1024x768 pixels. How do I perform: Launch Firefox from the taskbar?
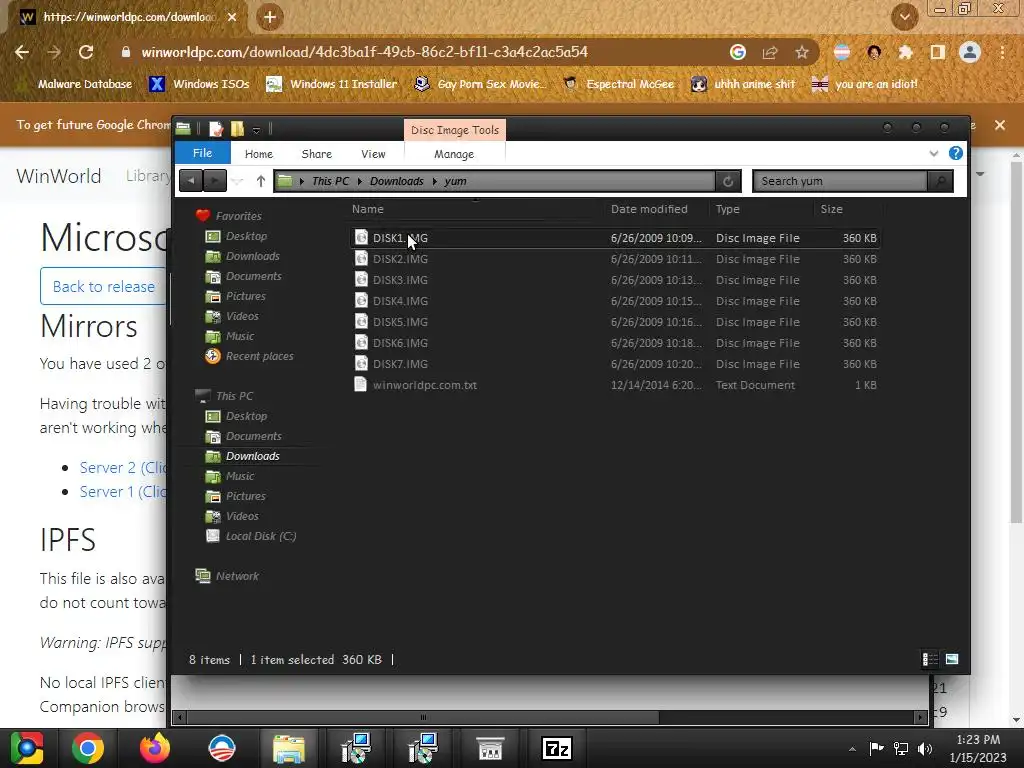[x=155, y=748]
